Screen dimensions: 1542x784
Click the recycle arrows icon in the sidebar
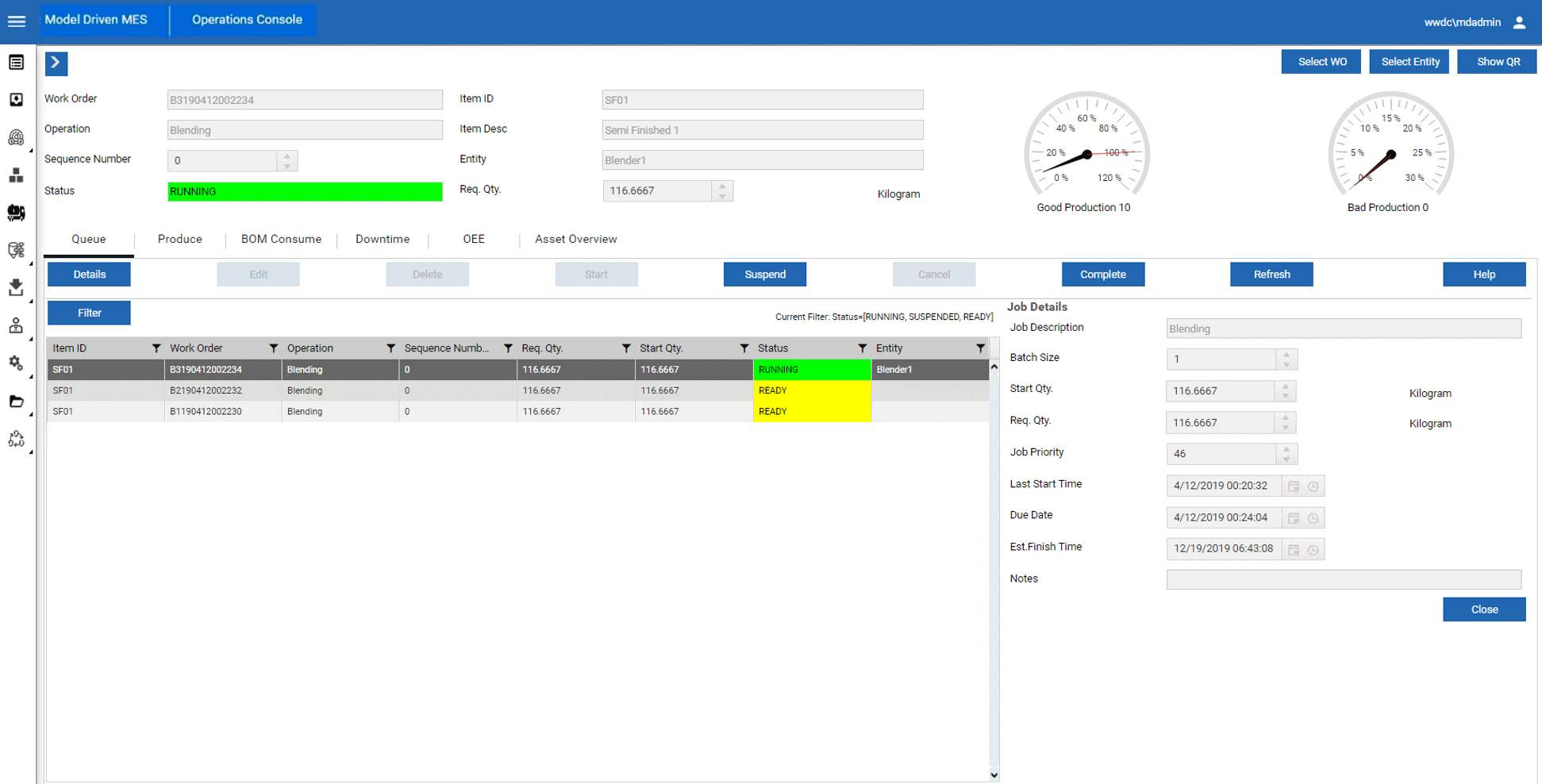tap(17, 439)
